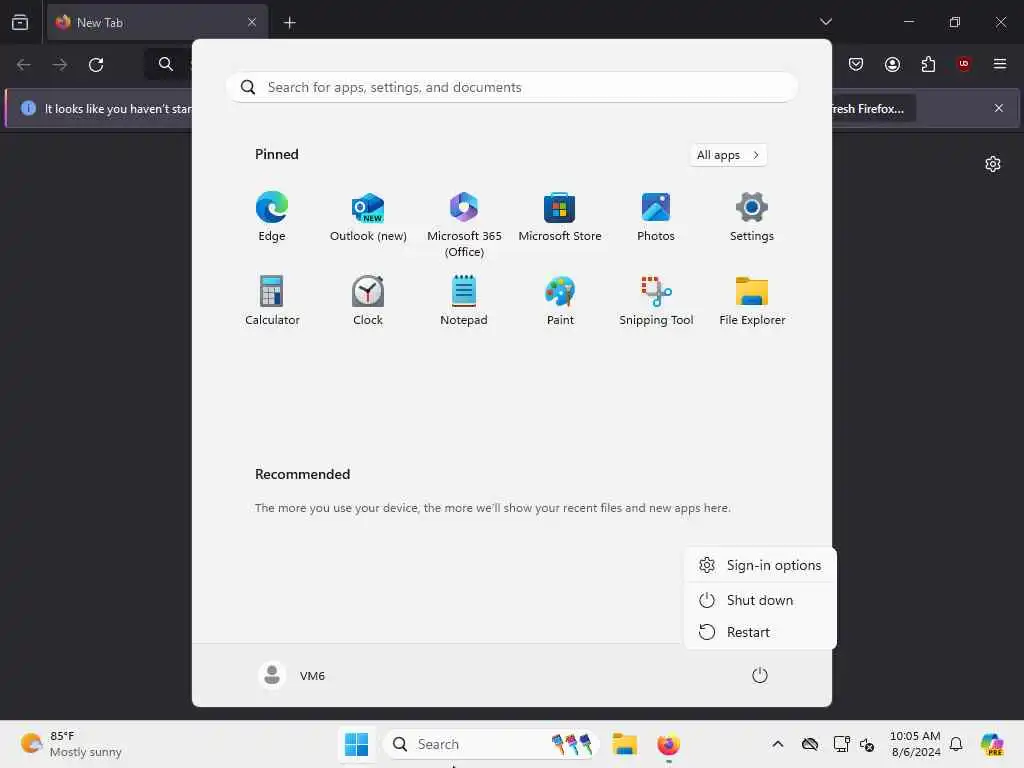Switch to Firefox from the taskbar
This screenshot has width=1024, height=768.
[x=668, y=744]
